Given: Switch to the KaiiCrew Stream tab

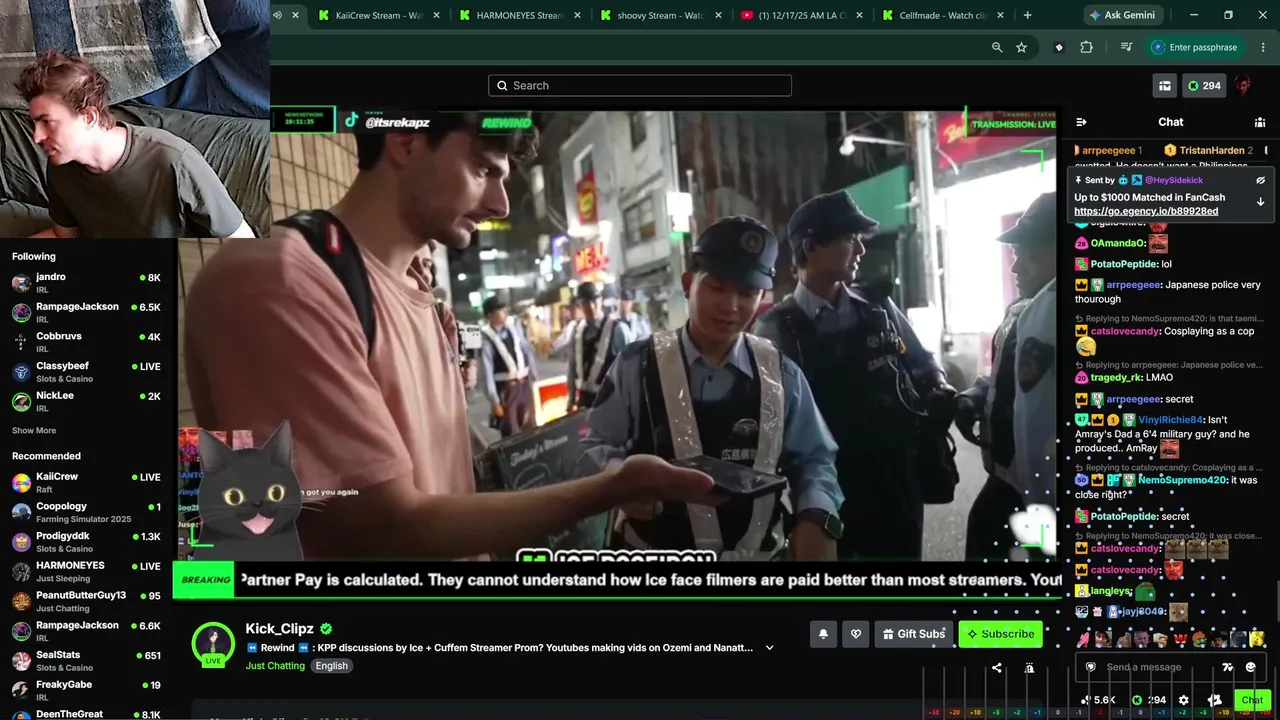Looking at the screenshot, I should pyautogui.click(x=379, y=15).
